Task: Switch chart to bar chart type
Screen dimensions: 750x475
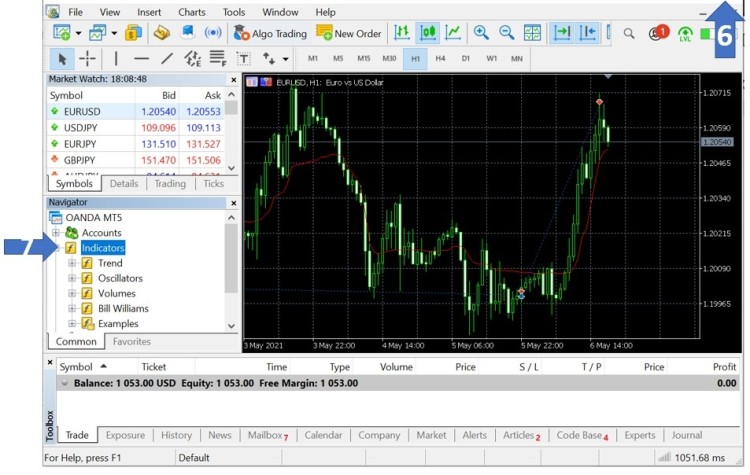Action: point(402,33)
